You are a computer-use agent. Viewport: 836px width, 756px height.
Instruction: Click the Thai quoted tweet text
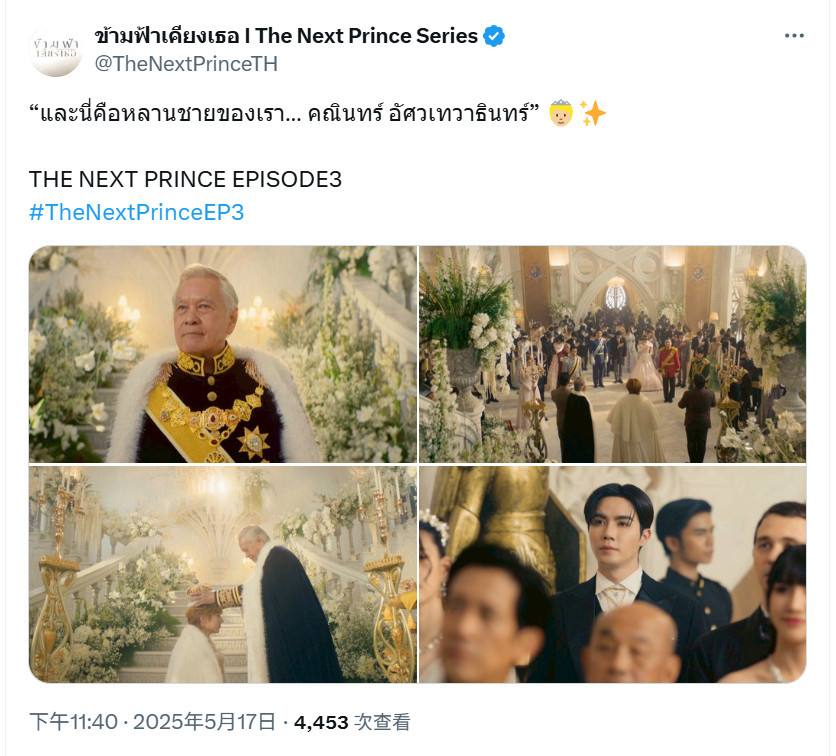(x=285, y=113)
